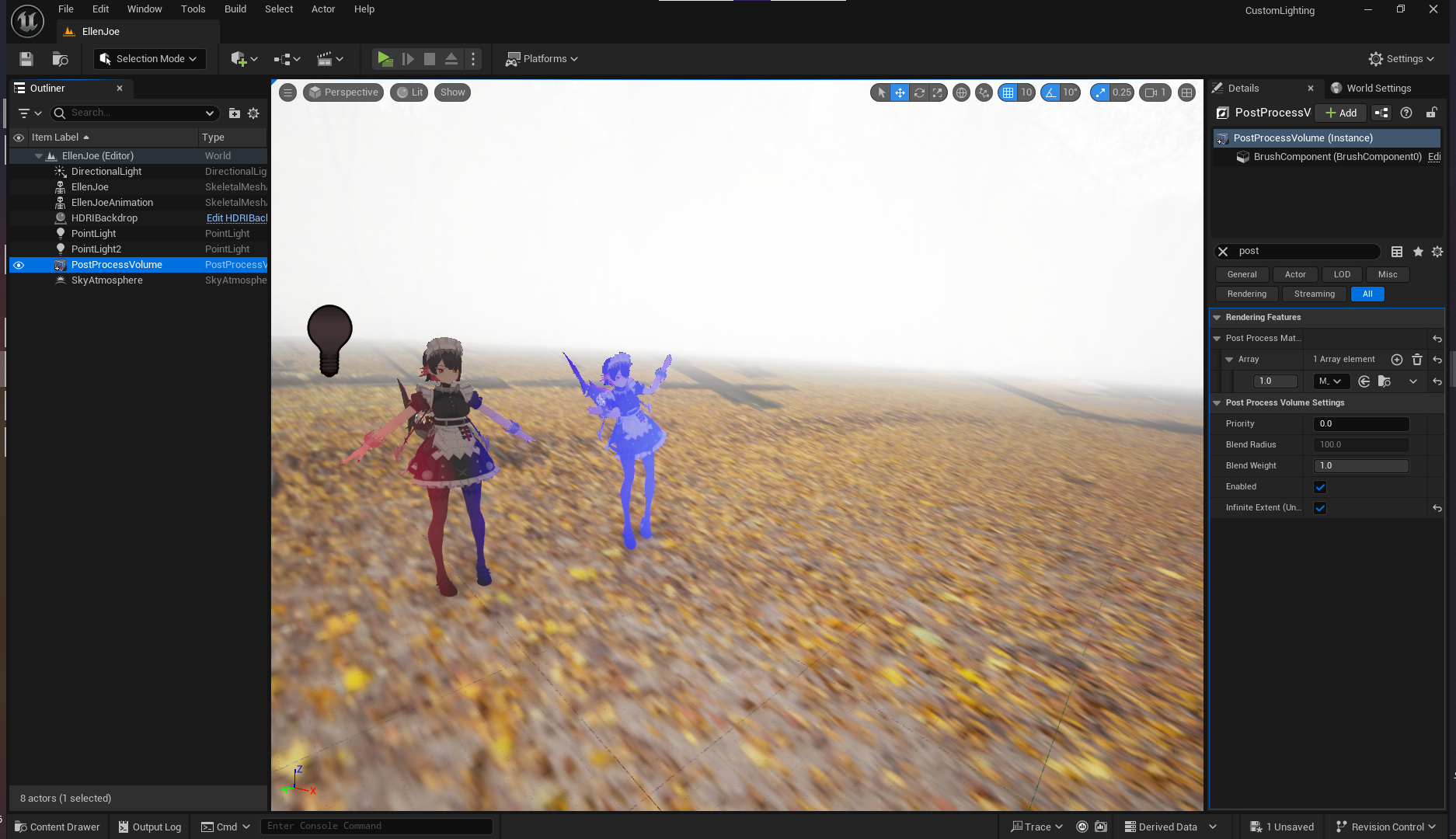Click the Skip frame playback button
The width and height of the screenshot is (1456, 839).
coord(408,59)
